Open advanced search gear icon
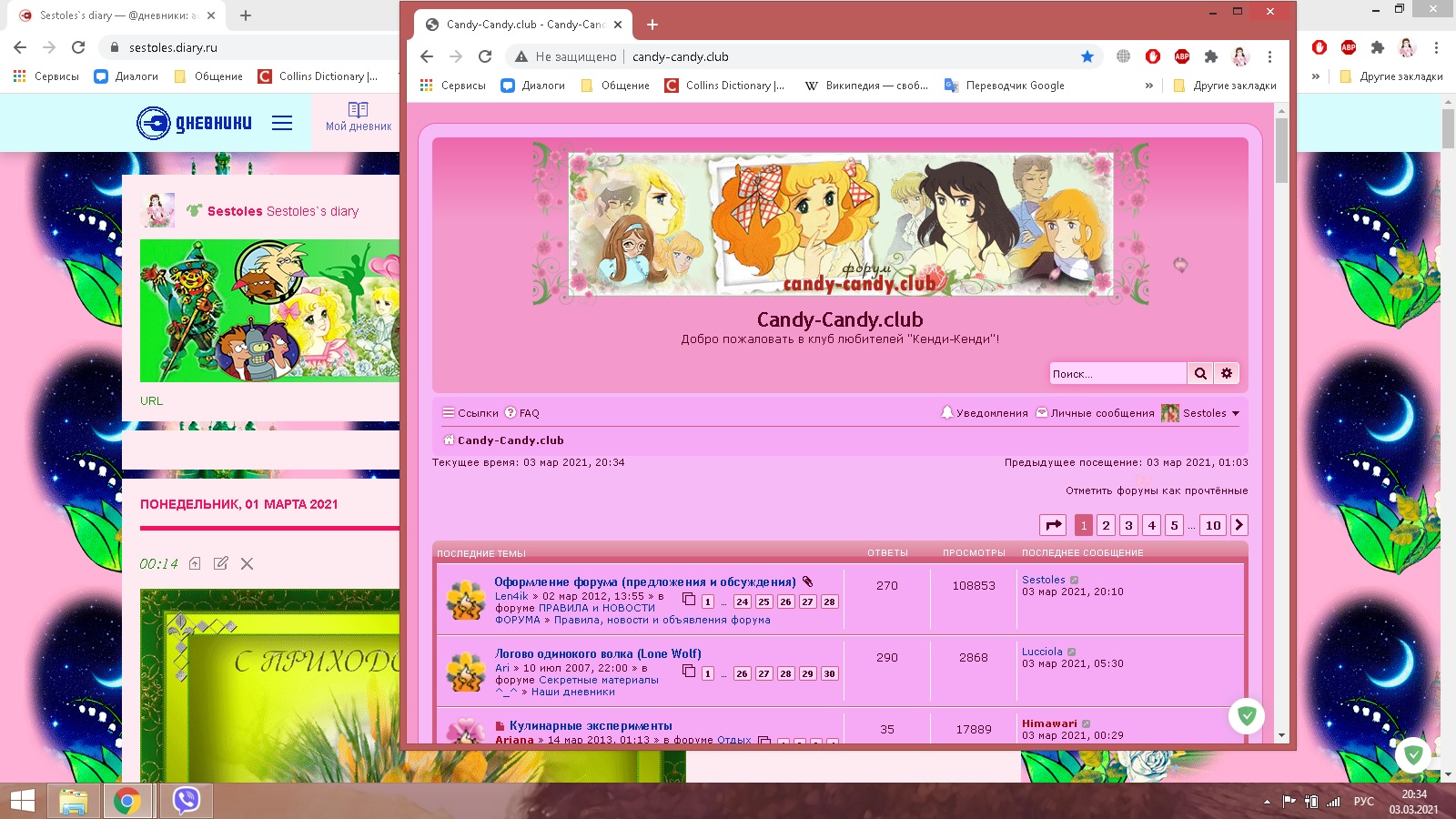1456x819 pixels. click(1227, 373)
